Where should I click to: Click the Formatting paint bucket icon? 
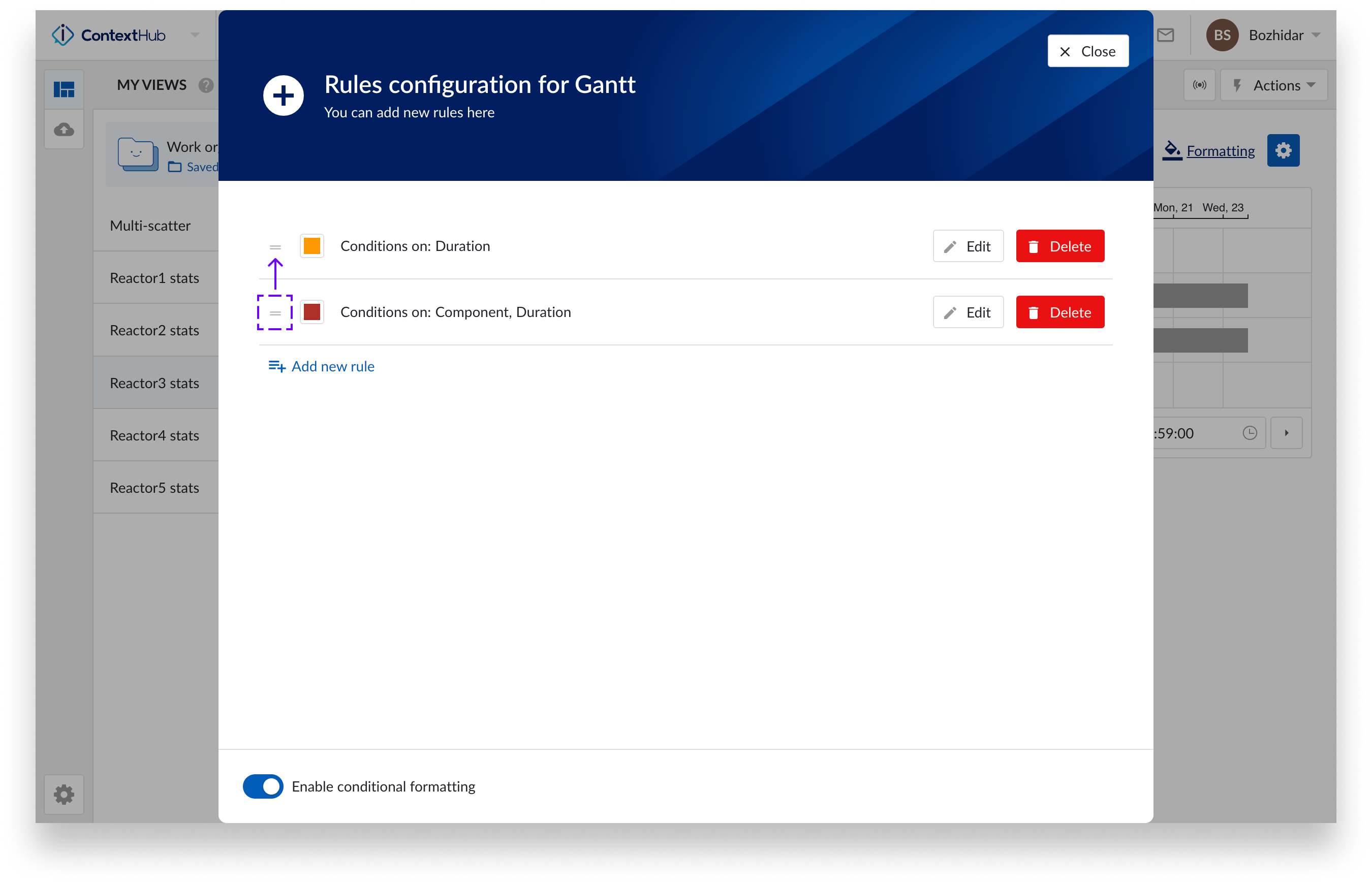click(1171, 150)
